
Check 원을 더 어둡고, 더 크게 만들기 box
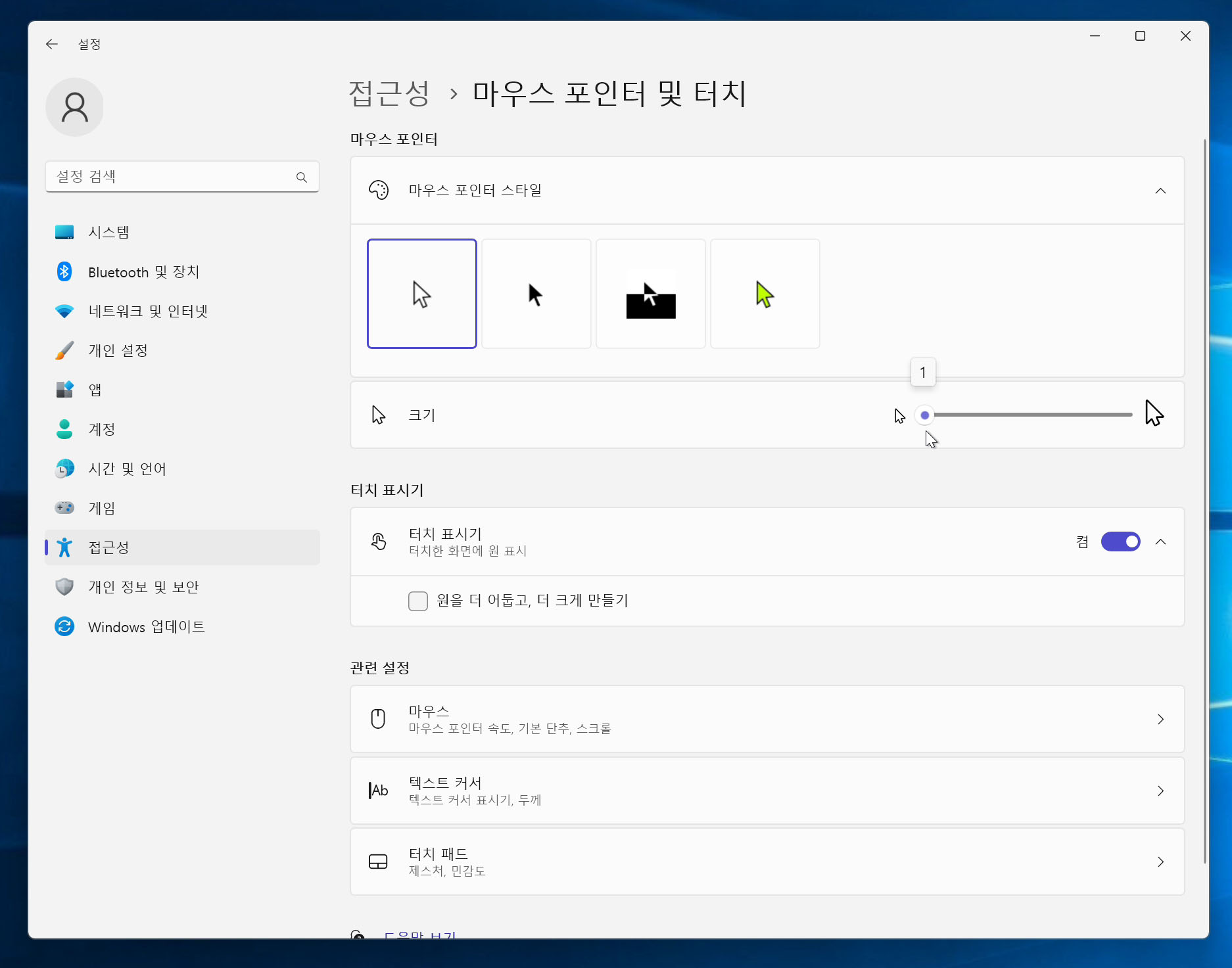(x=418, y=601)
